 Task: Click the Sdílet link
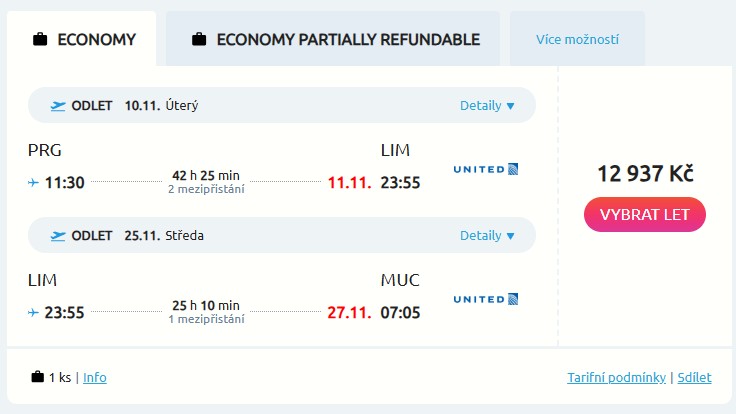click(694, 377)
